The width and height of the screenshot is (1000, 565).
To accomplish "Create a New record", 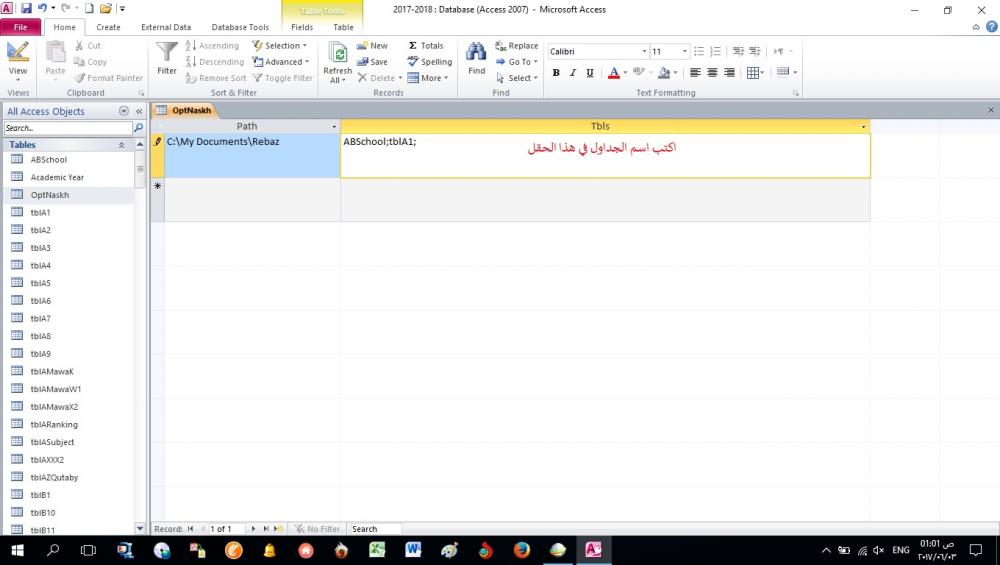I will tap(372, 45).
